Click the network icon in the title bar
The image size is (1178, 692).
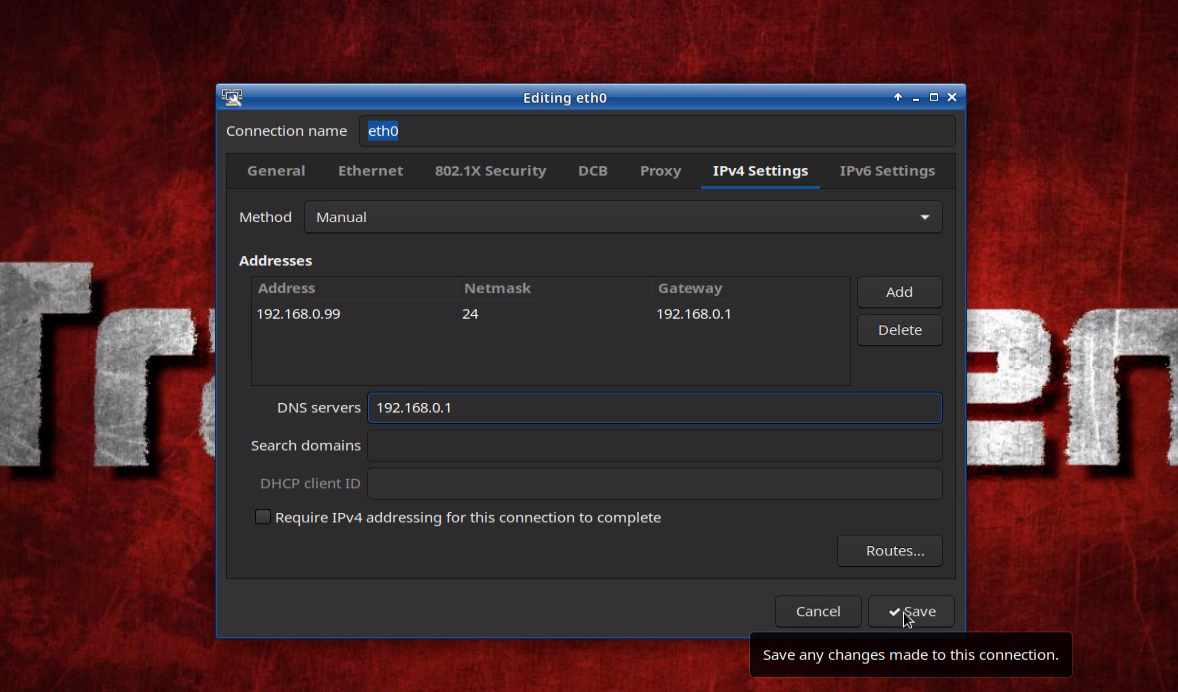point(232,97)
